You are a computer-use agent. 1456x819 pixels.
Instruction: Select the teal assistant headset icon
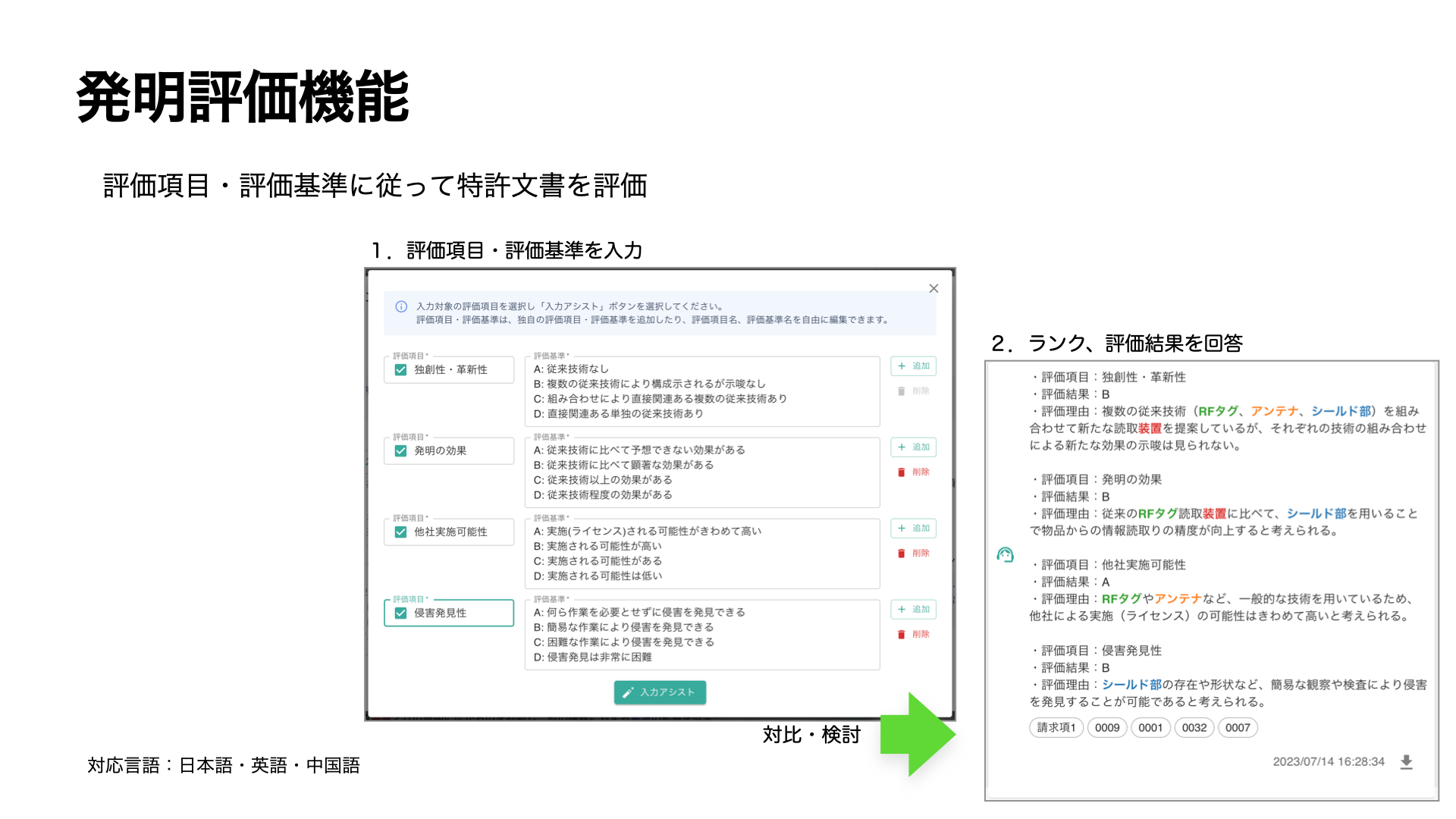click(x=1005, y=556)
